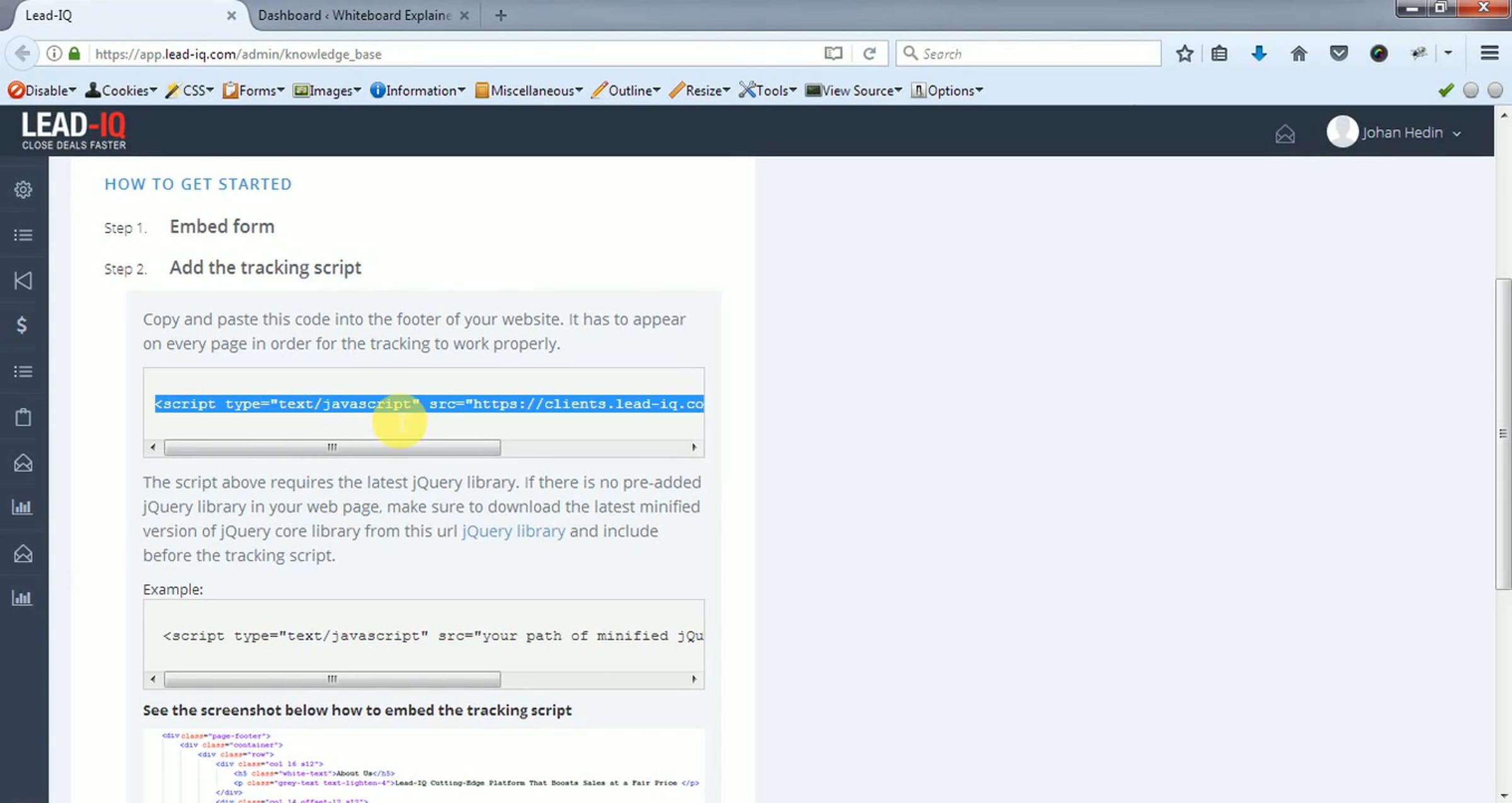Toggle reader view icon in address bar
Viewport: 1512px width, 803px height.
833,54
